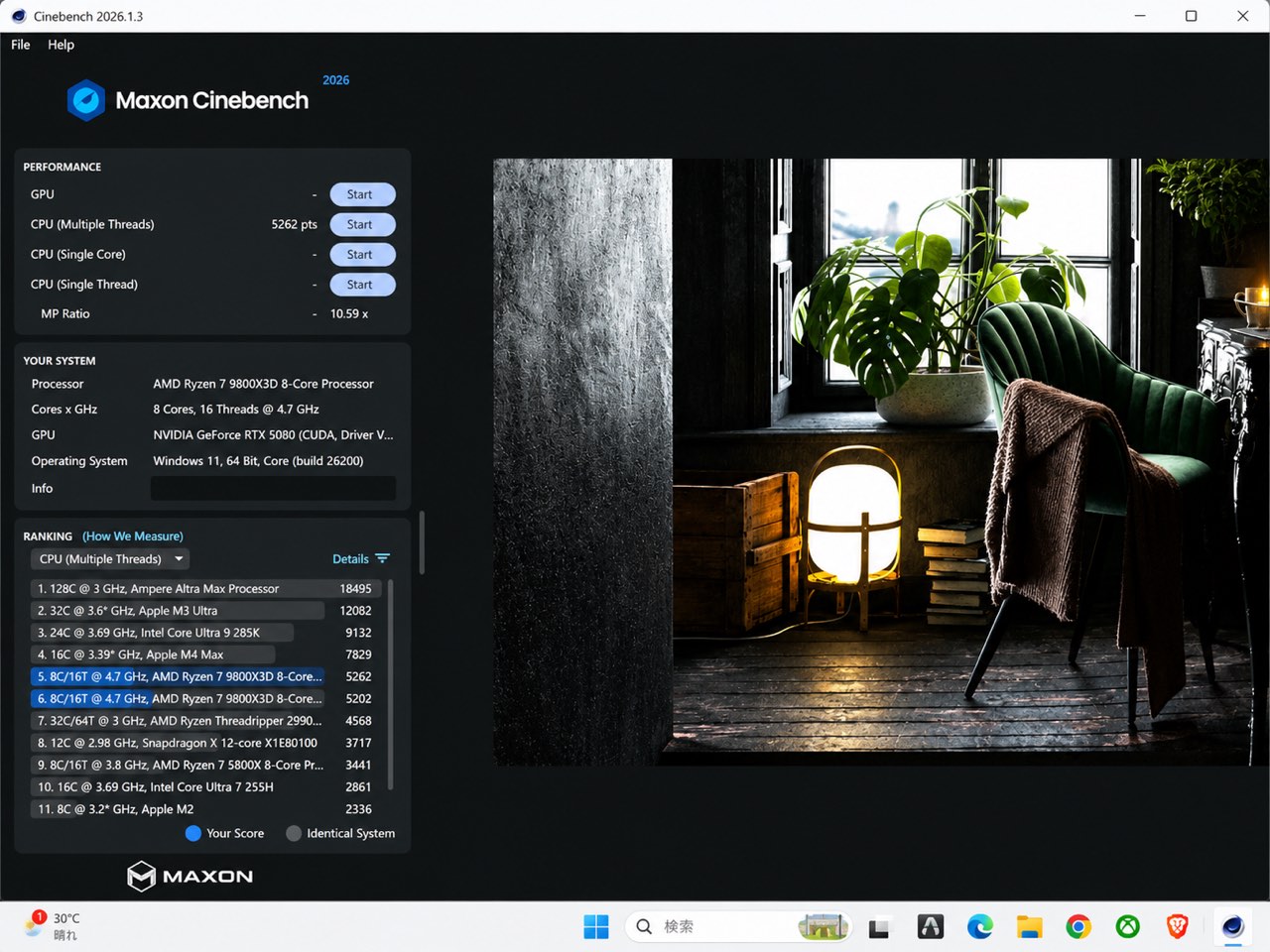
Task: Click the Maxon Cinebench logo icon
Action: 86,100
